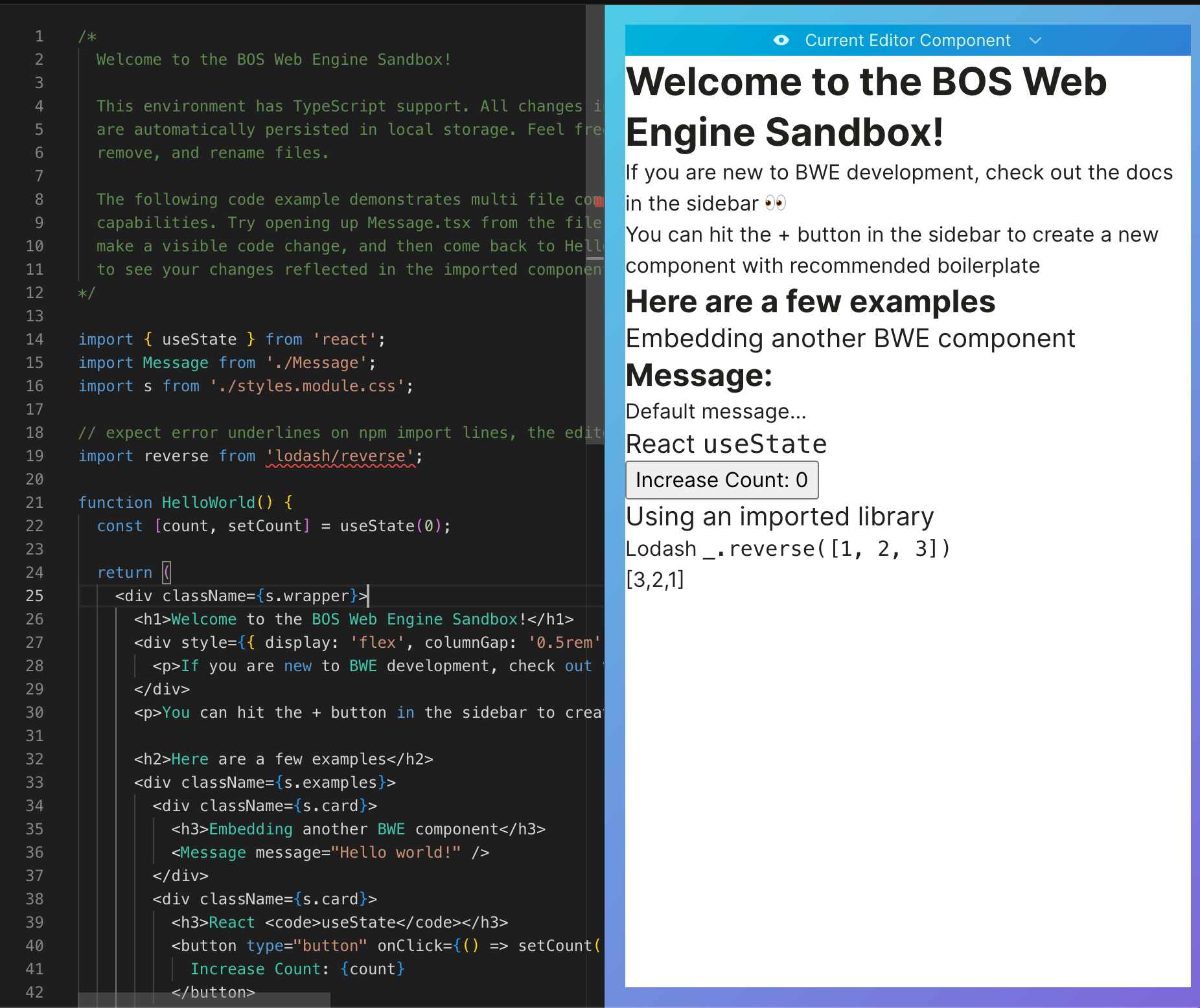Screen dimensions: 1200x1008
Task: Click the preview heading Welcome to the BOS Web Engine Sandbox
Action: click(x=866, y=107)
